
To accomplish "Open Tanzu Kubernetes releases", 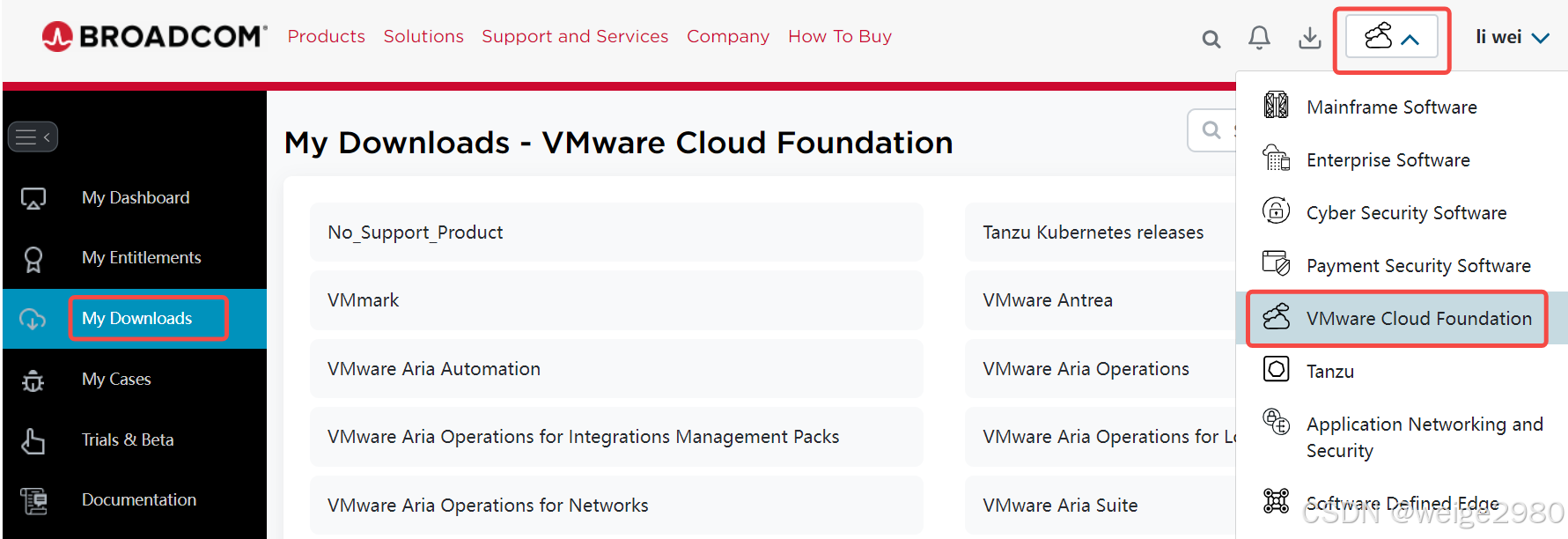I will pos(1101,232).
